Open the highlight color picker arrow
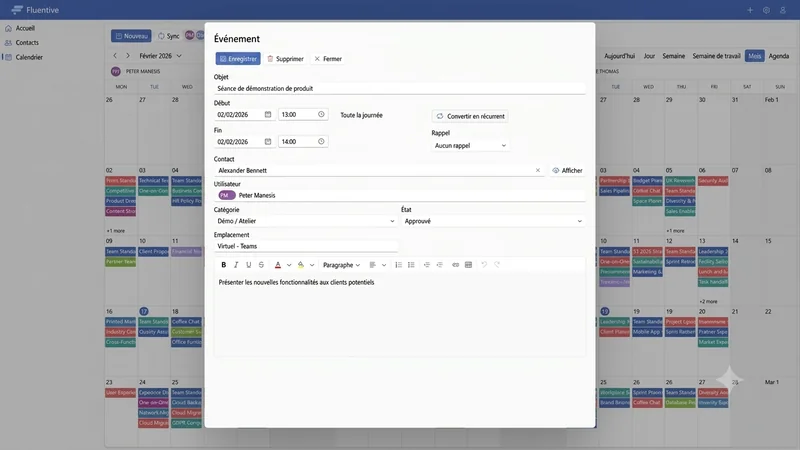Screen dimensions: 800x450 tap(312, 265)
